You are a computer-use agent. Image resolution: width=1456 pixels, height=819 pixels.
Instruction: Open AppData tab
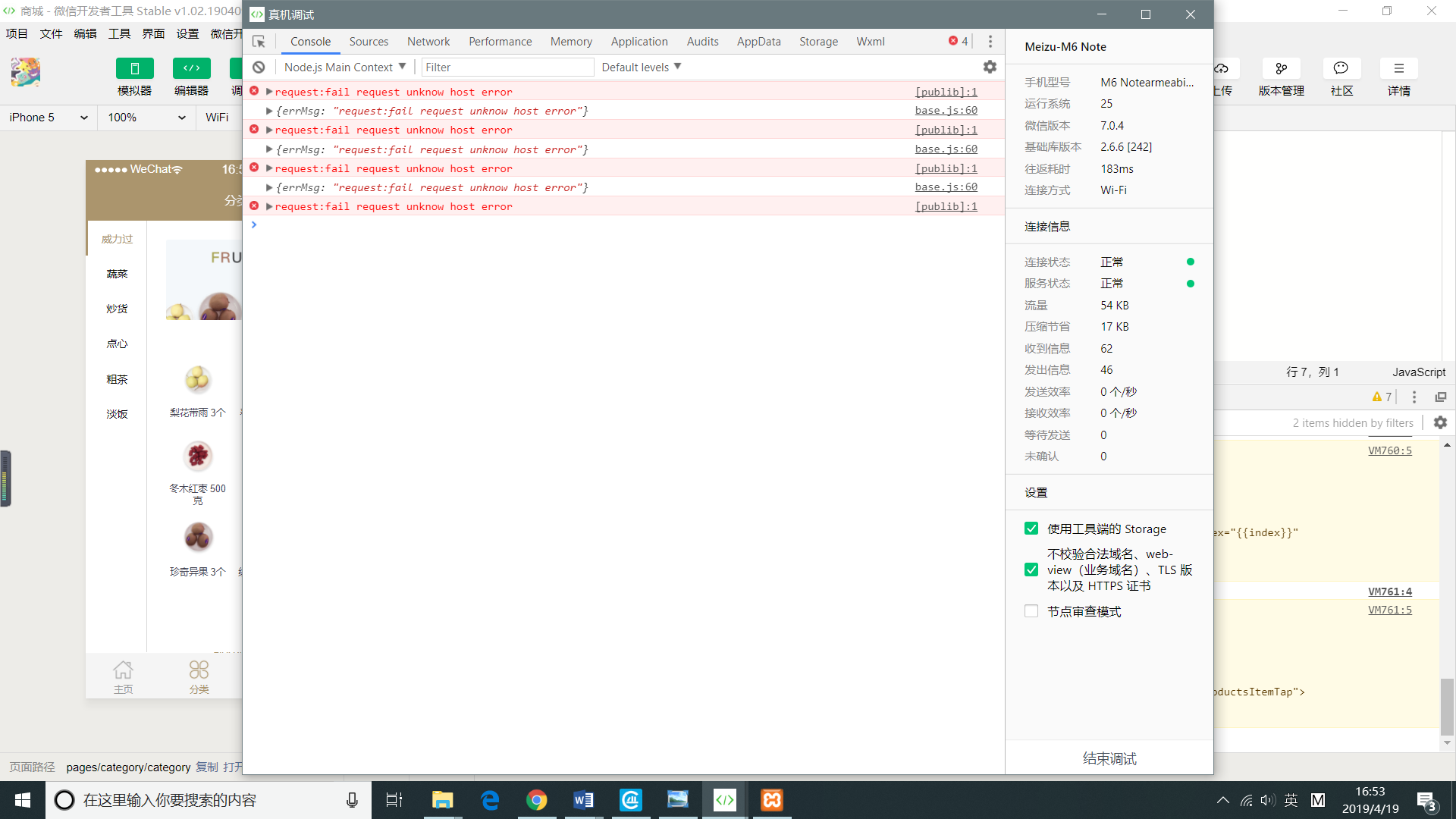pos(758,42)
